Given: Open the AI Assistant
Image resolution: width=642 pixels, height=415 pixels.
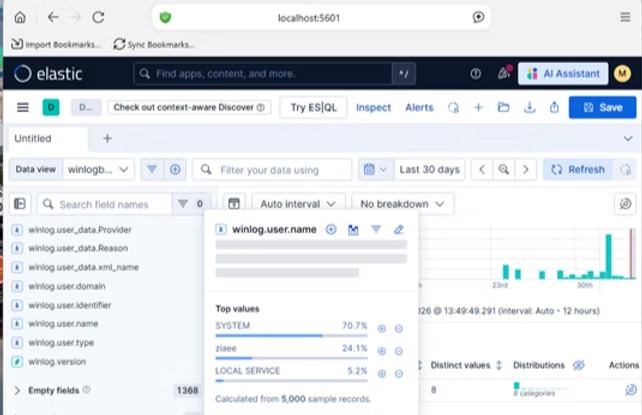Looking at the screenshot, I should [563, 74].
